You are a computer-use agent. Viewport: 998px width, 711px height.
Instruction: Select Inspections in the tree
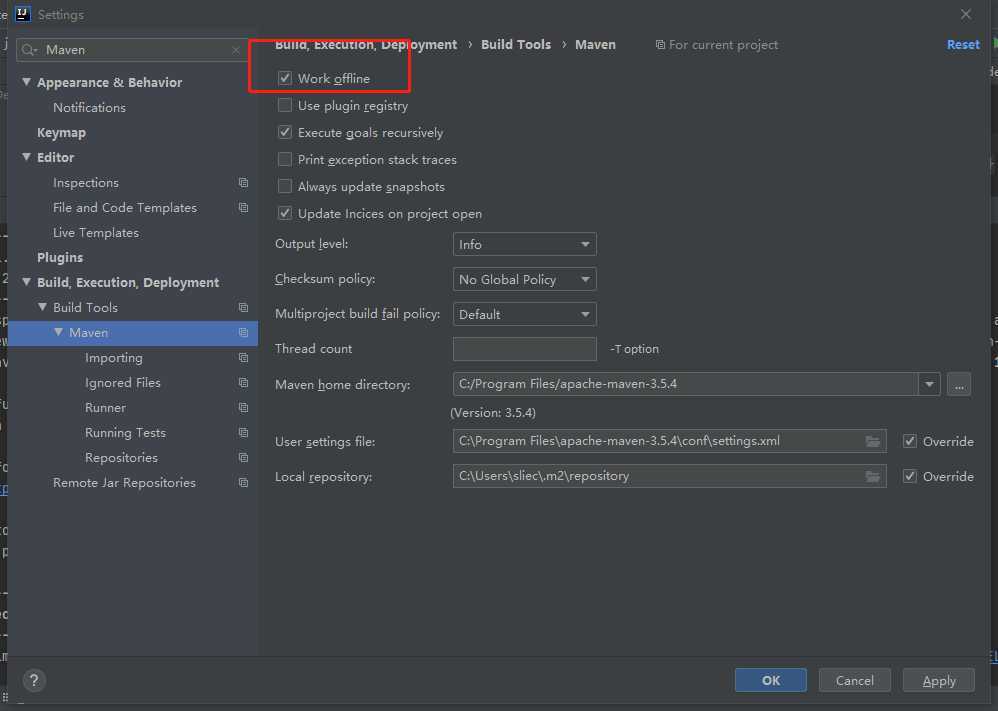(x=86, y=183)
